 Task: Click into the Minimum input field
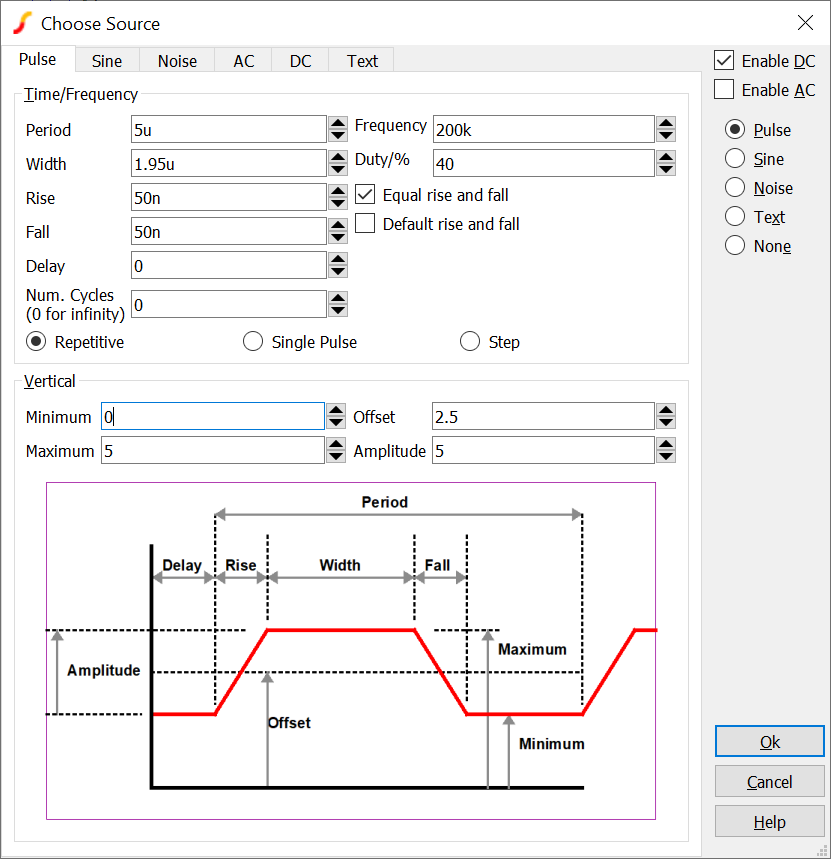212,417
